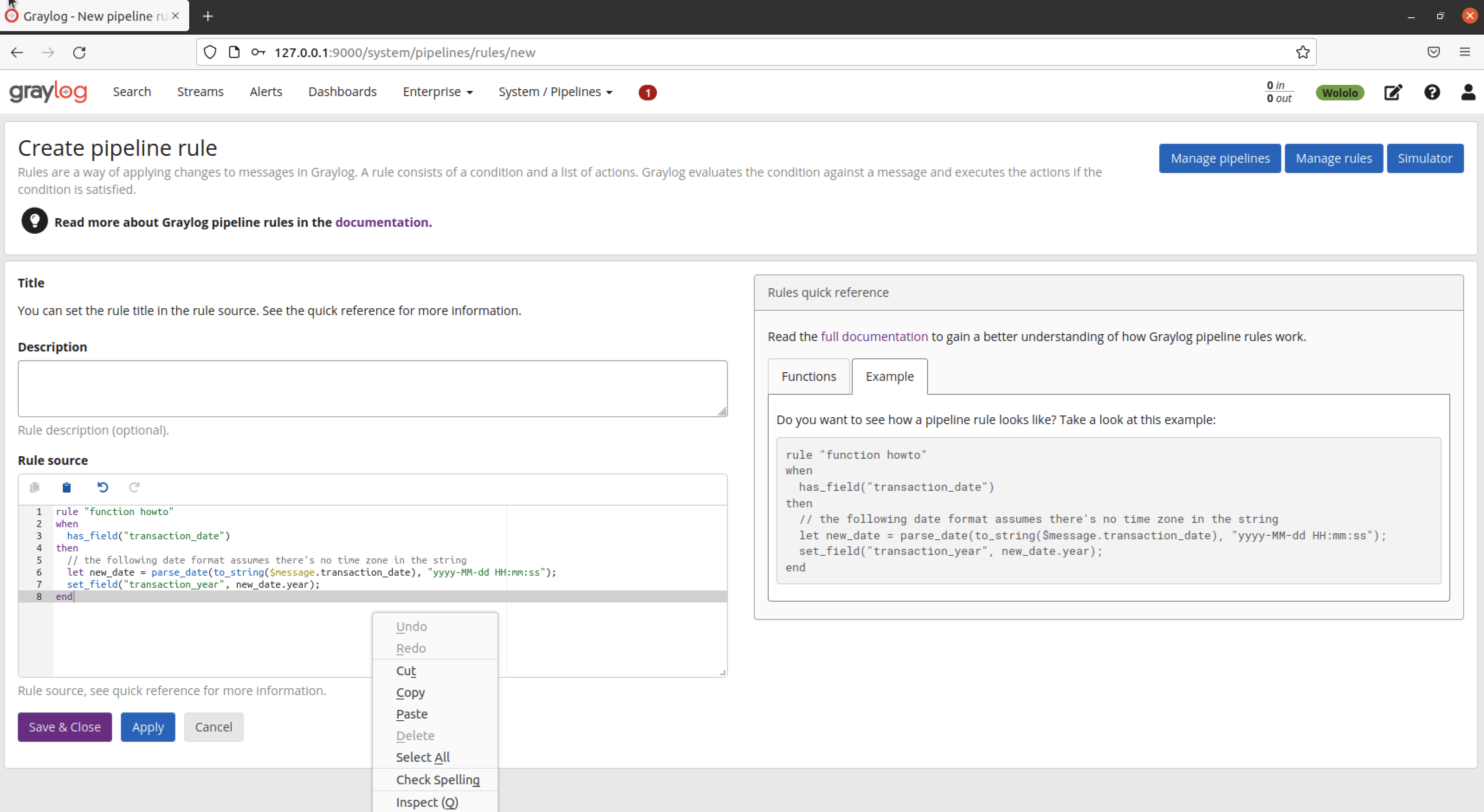Open the scratchpad edit icon in the header

tap(1392, 92)
